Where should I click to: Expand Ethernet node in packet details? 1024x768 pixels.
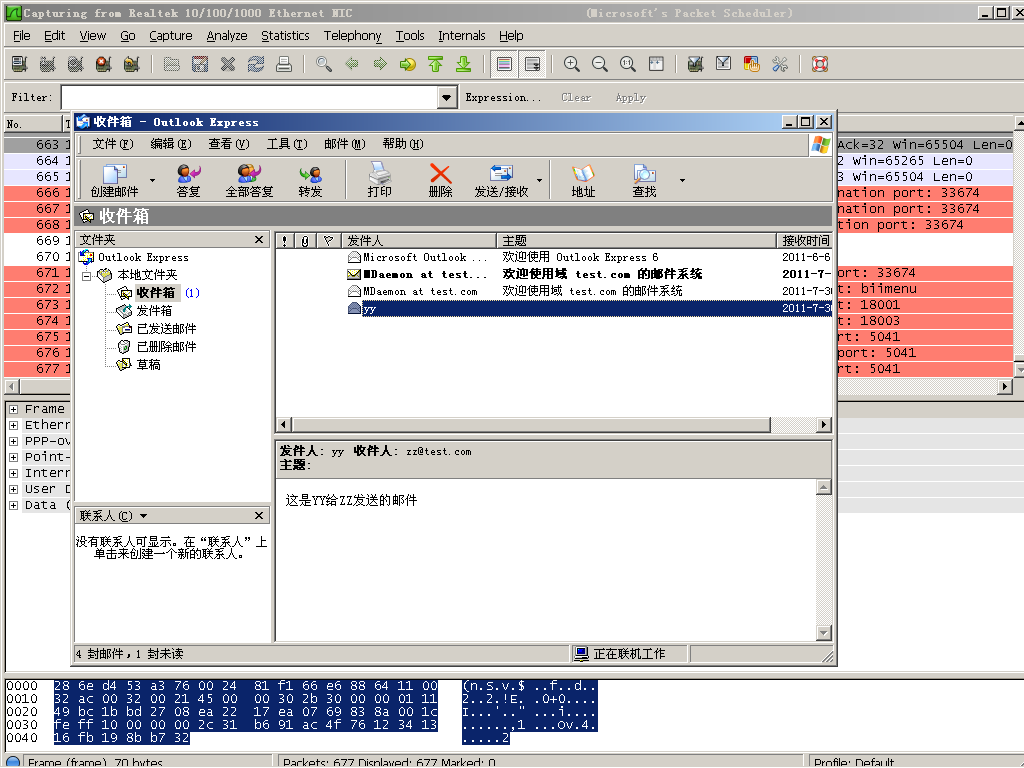click(13, 425)
